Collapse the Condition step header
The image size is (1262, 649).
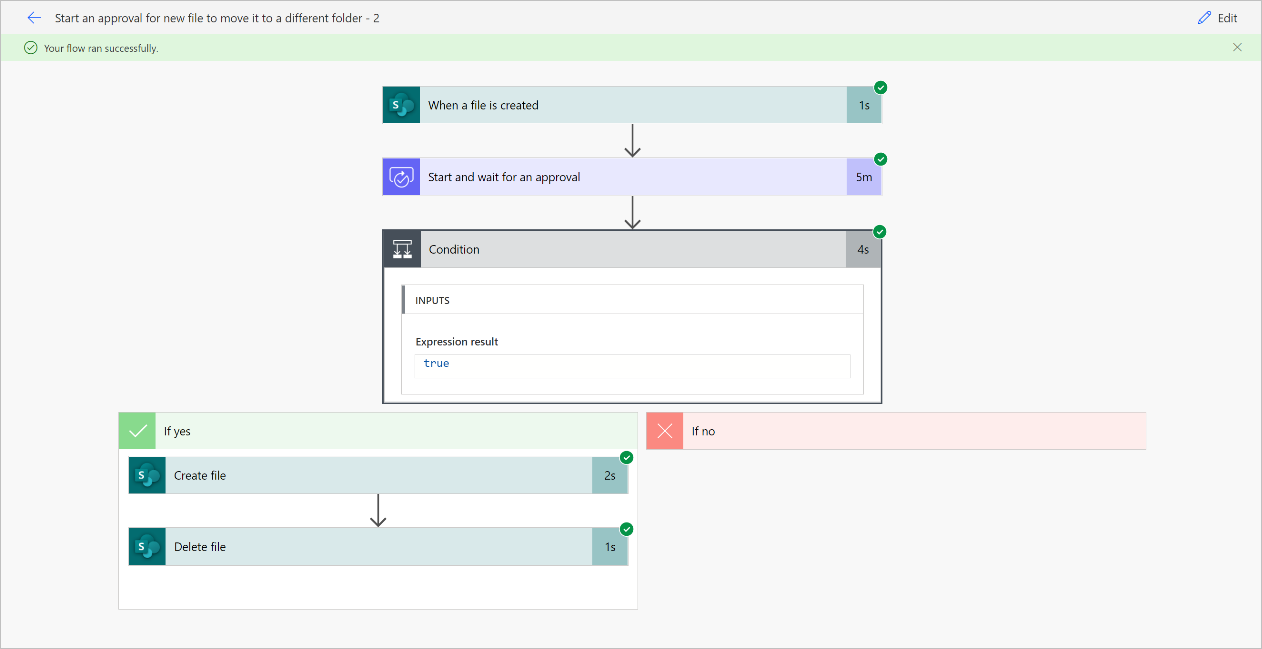point(632,249)
